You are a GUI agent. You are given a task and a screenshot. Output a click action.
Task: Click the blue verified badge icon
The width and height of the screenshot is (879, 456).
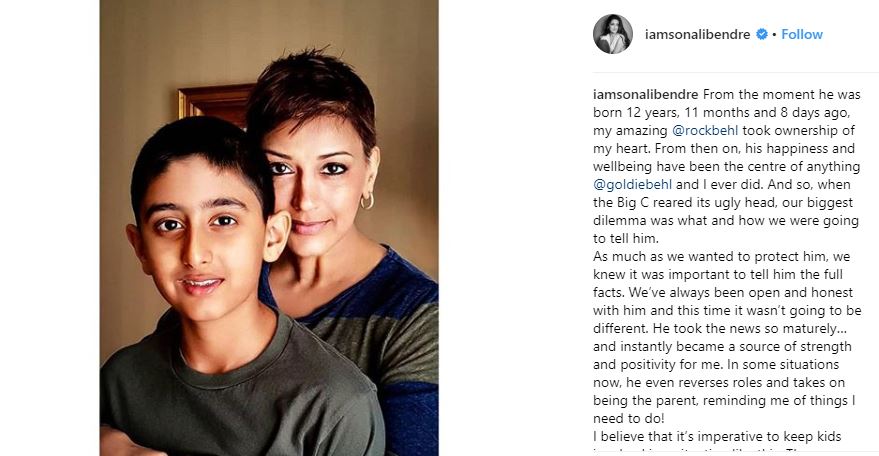pyautogui.click(x=761, y=34)
